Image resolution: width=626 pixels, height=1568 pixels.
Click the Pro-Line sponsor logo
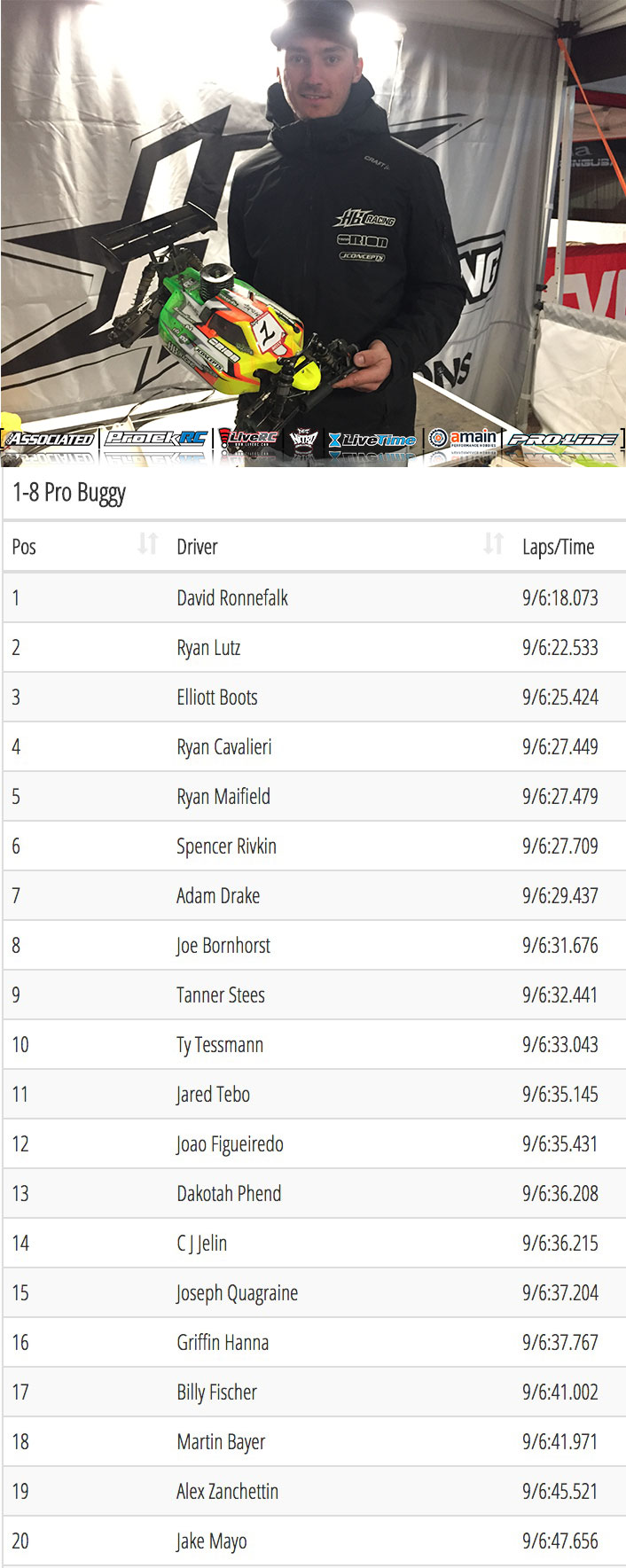tap(563, 439)
